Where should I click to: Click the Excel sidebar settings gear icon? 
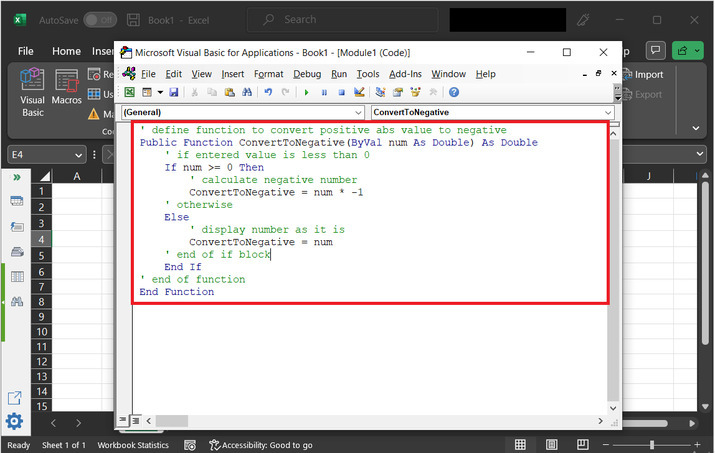[15, 421]
